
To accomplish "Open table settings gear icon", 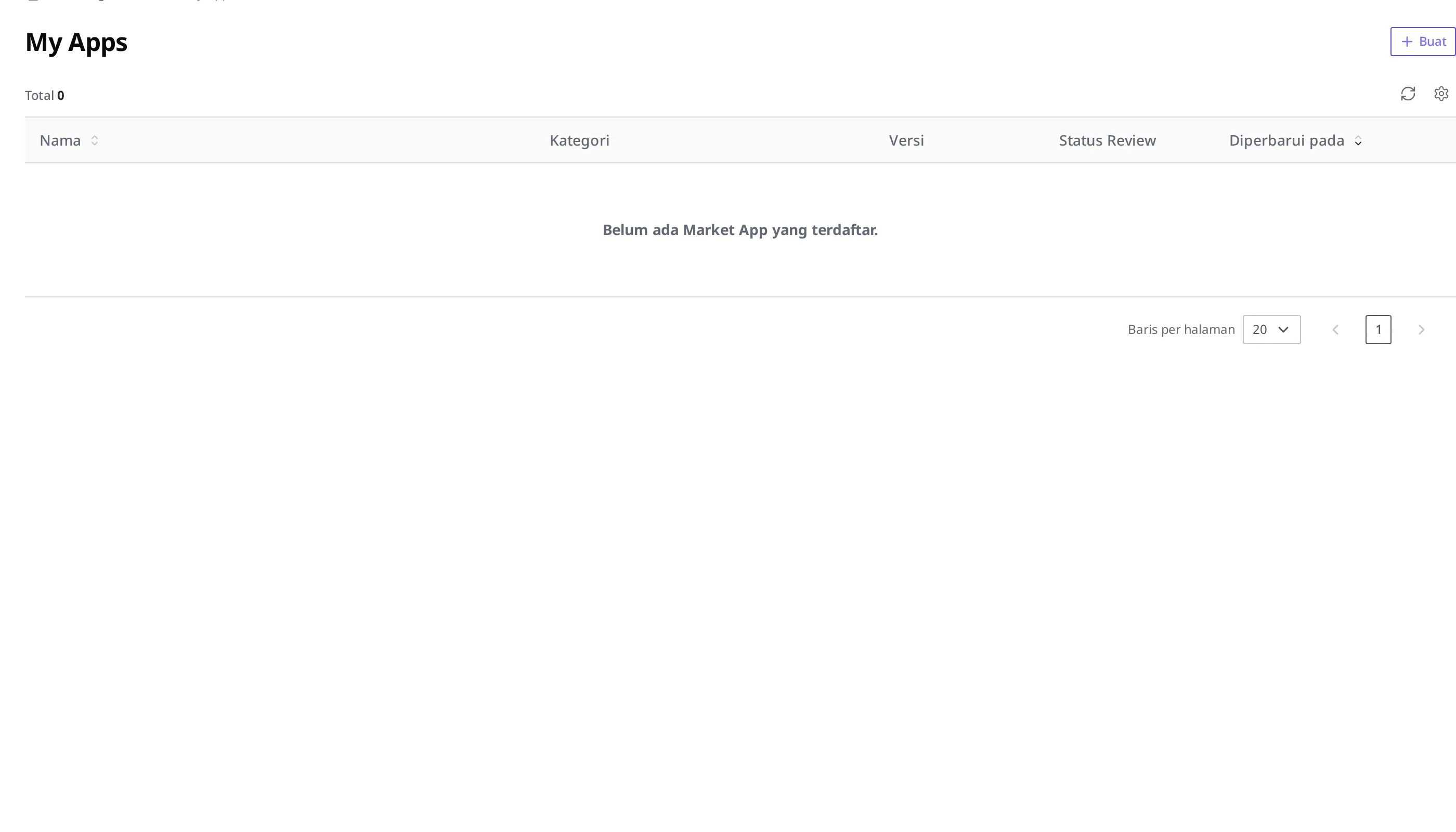I will pos(1441,94).
